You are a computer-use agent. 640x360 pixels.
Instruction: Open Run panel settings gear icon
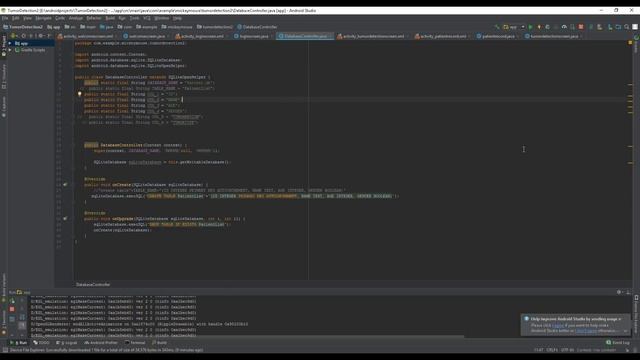[x=619, y=292]
